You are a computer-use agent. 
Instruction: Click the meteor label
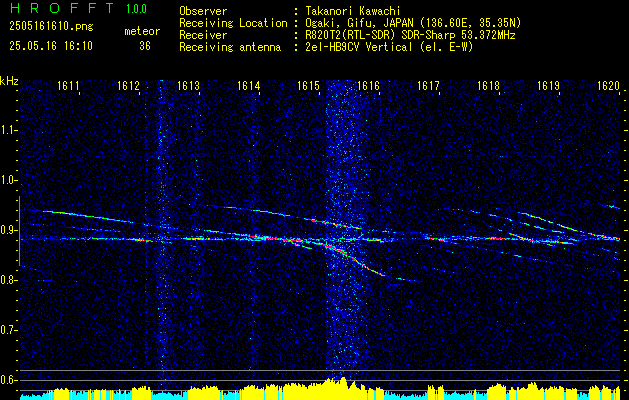pyautogui.click(x=142, y=31)
